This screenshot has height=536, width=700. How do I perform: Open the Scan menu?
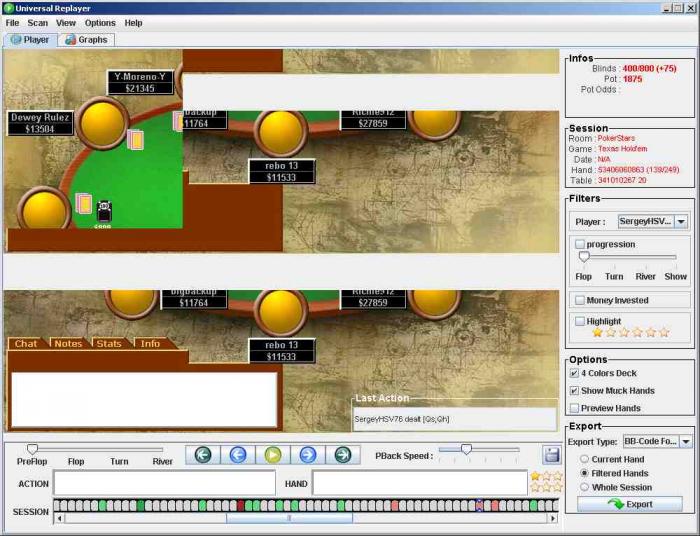click(38, 23)
